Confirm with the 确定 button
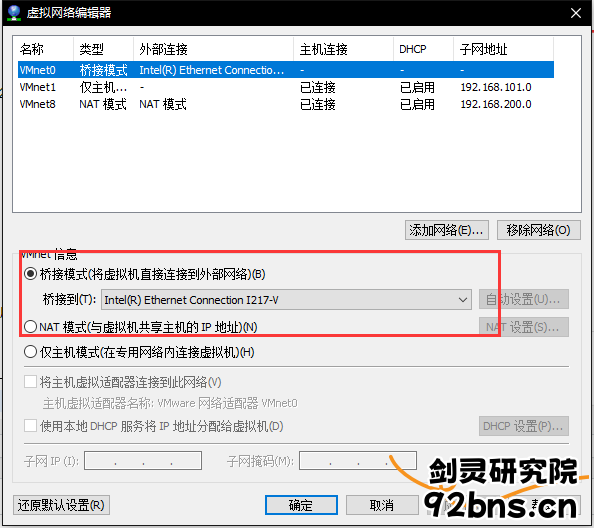Screen dimensions: 594x528 [x=301, y=505]
